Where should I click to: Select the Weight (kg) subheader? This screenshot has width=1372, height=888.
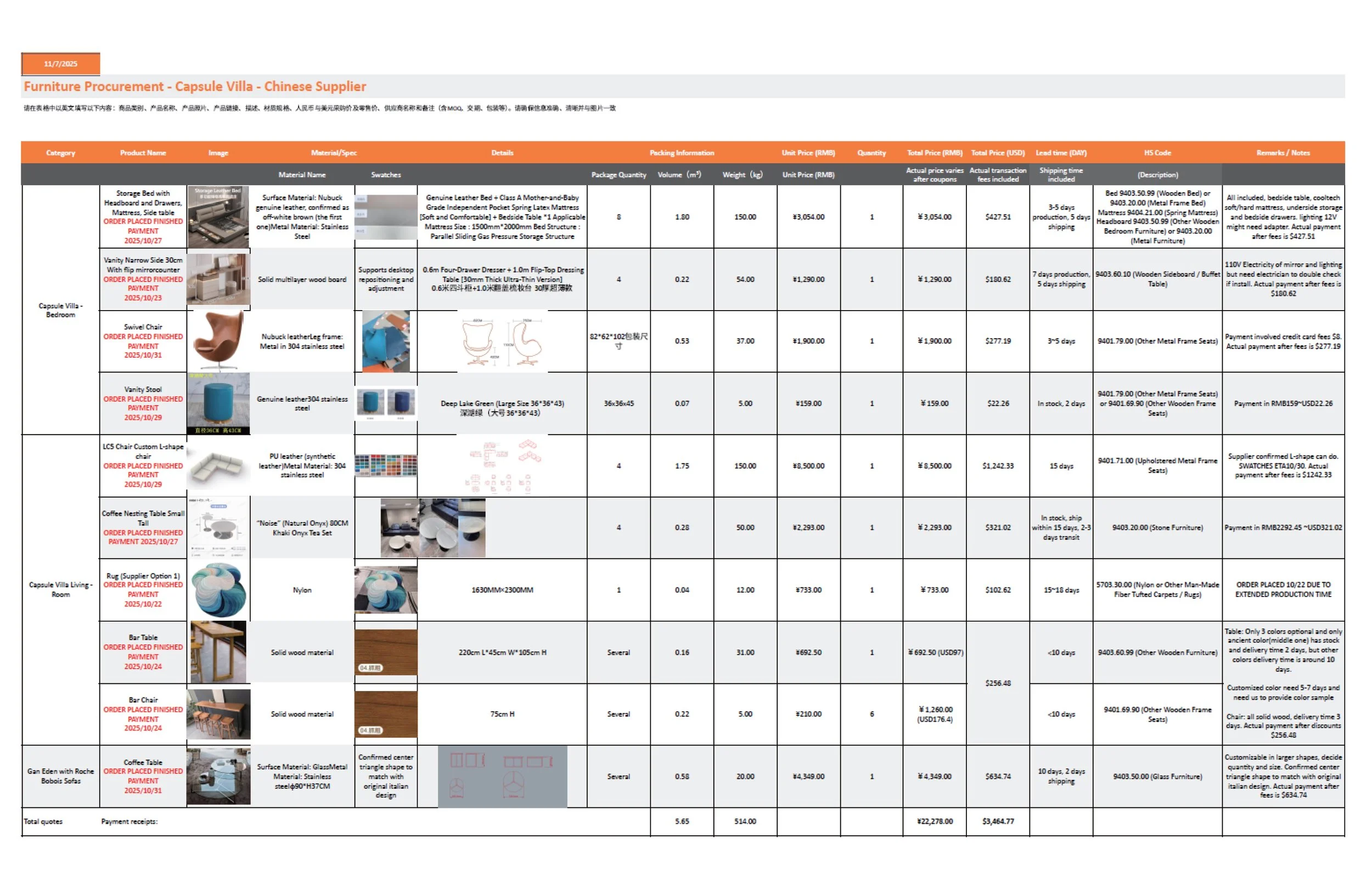[743, 175]
